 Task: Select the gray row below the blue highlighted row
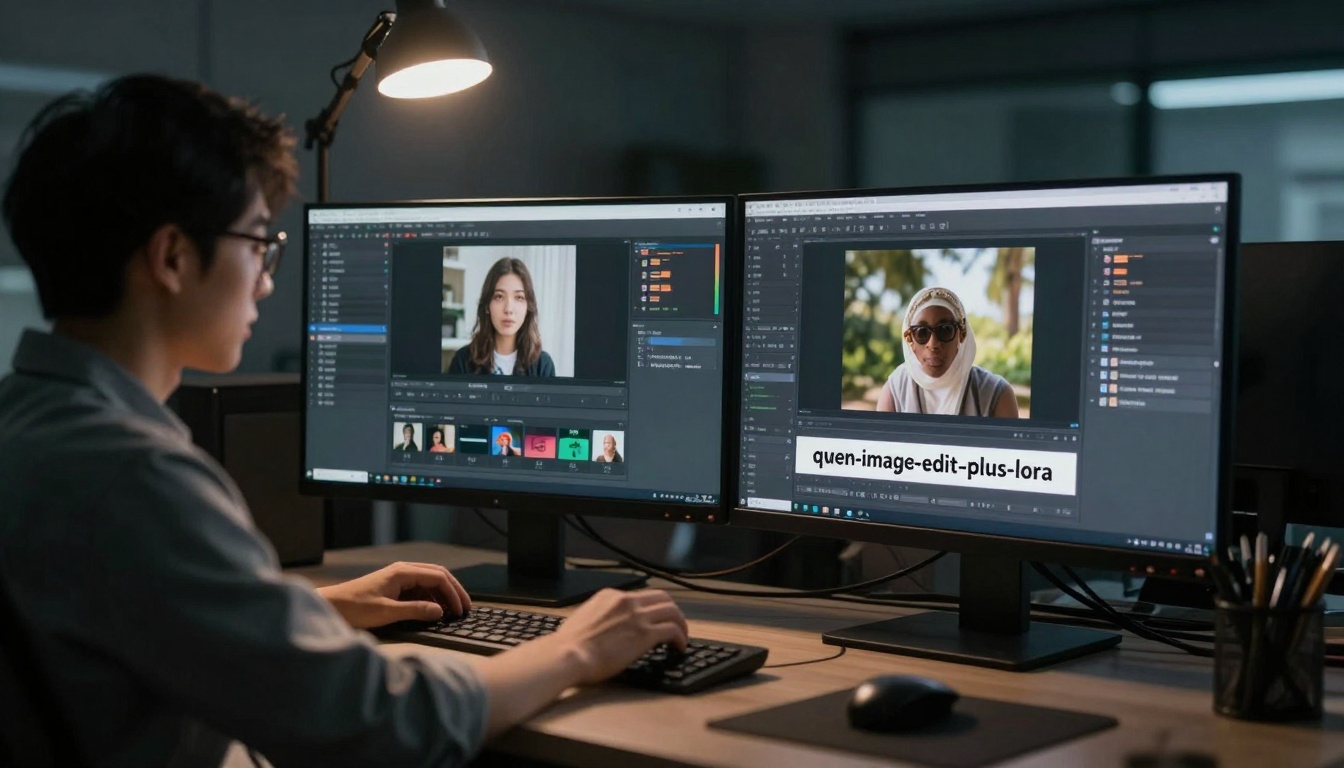[349, 339]
